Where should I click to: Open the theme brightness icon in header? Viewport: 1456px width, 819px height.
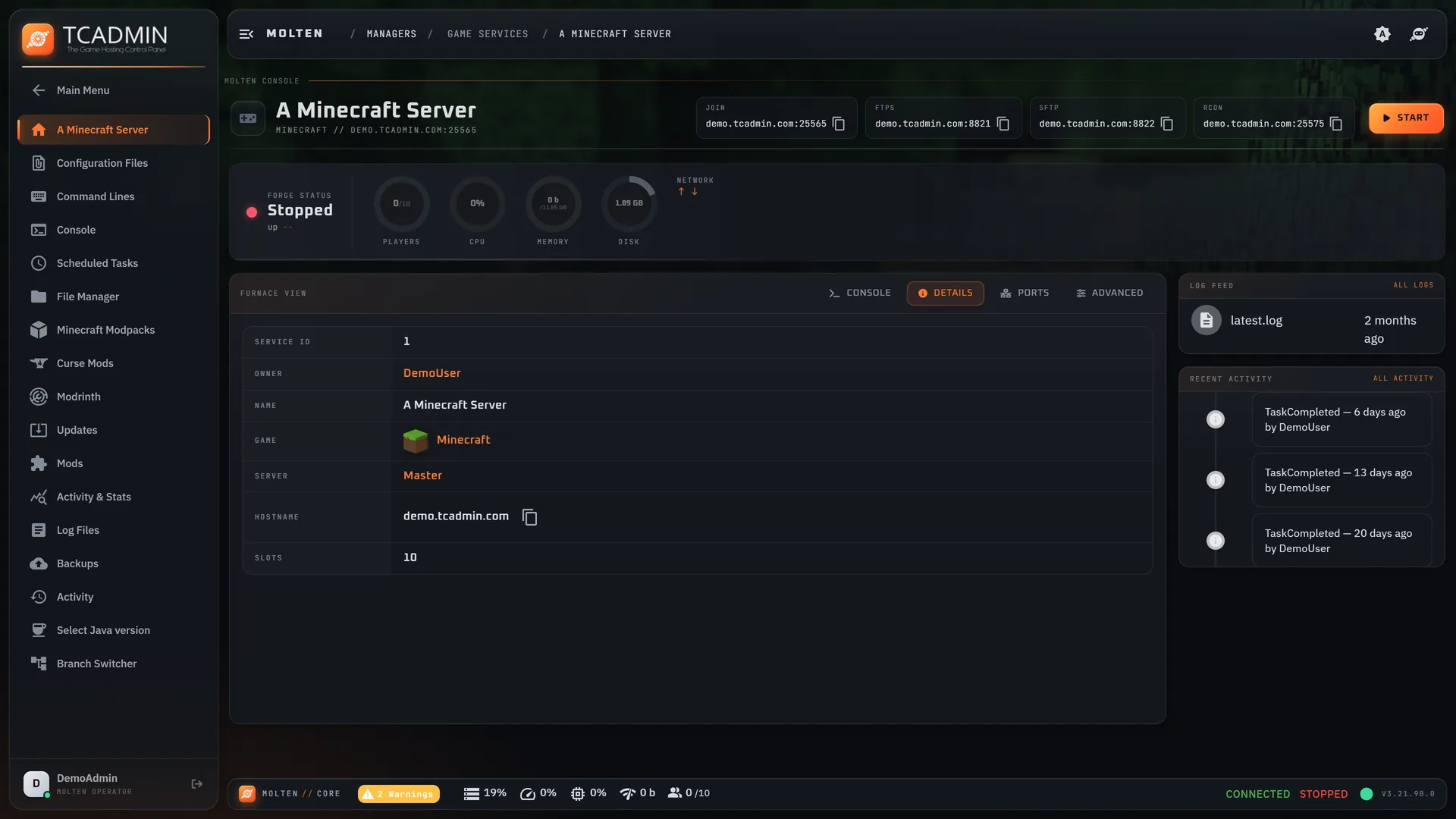(x=1382, y=34)
